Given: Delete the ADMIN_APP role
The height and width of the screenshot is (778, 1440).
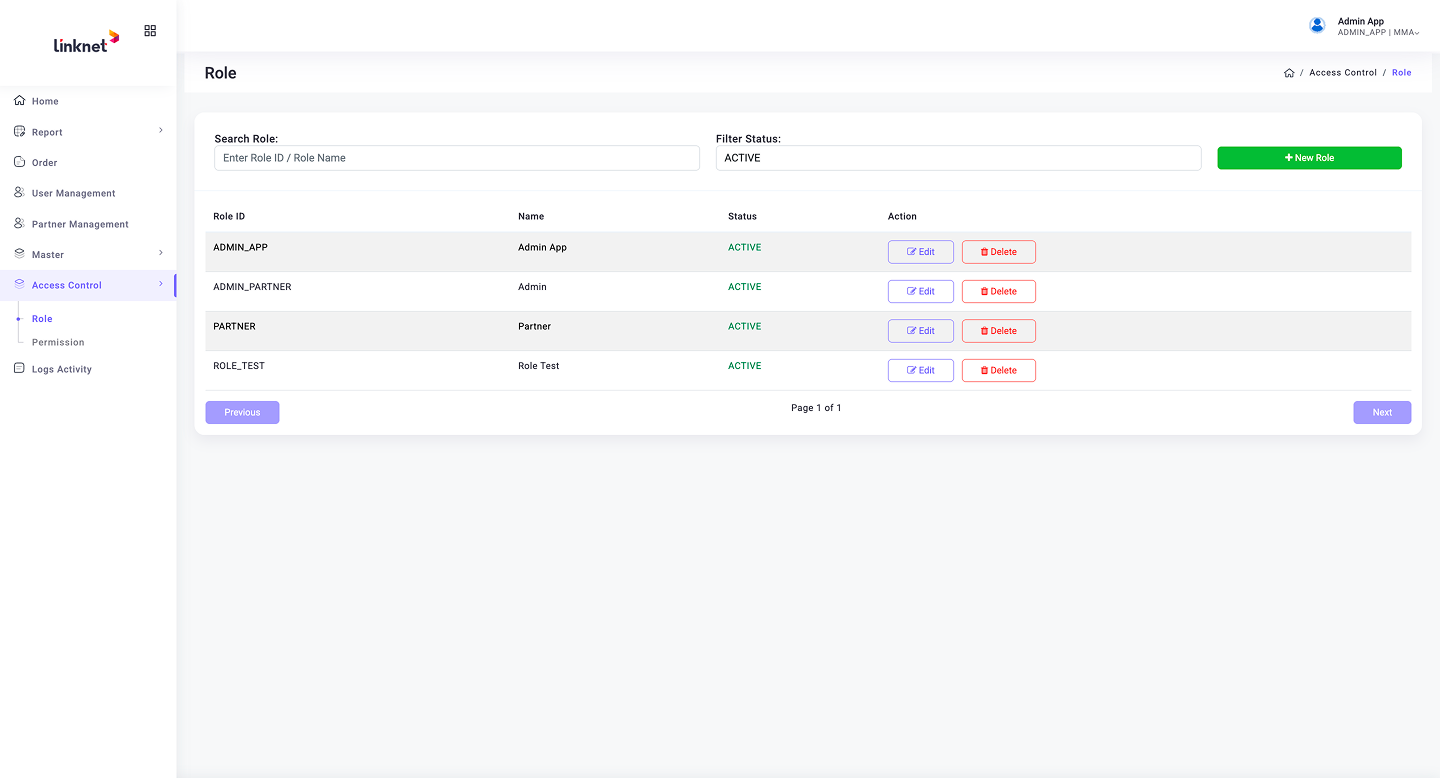Looking at the screenshot, I should coord(999,252).
